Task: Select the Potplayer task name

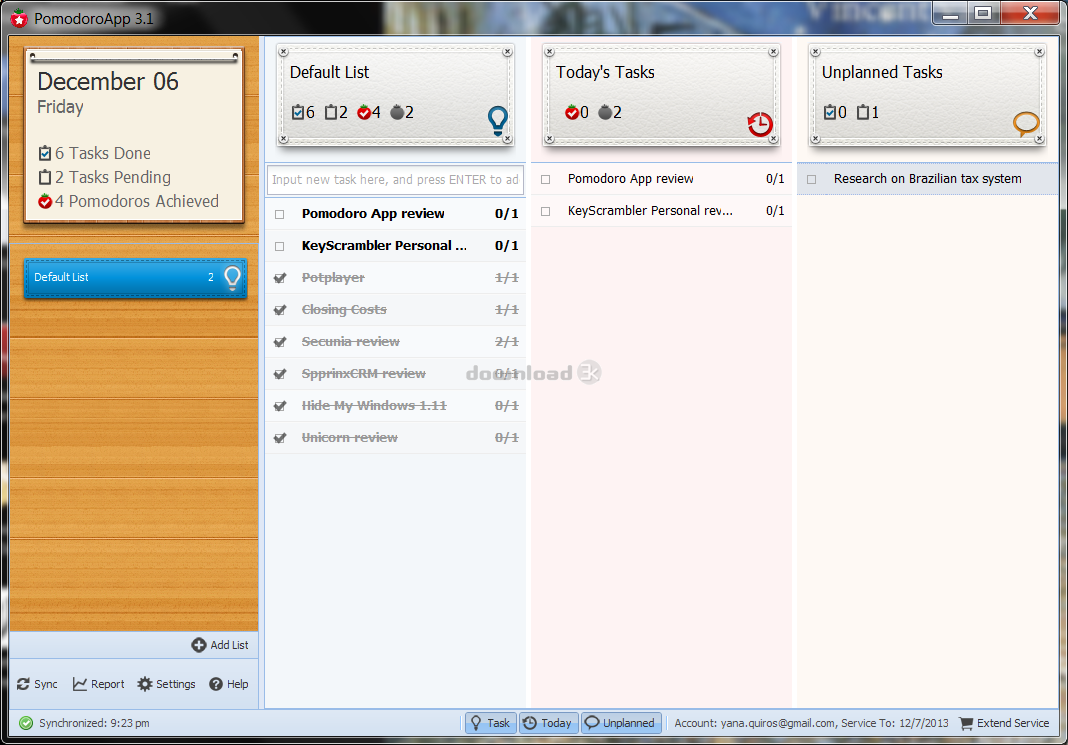Action: (333, 278)
